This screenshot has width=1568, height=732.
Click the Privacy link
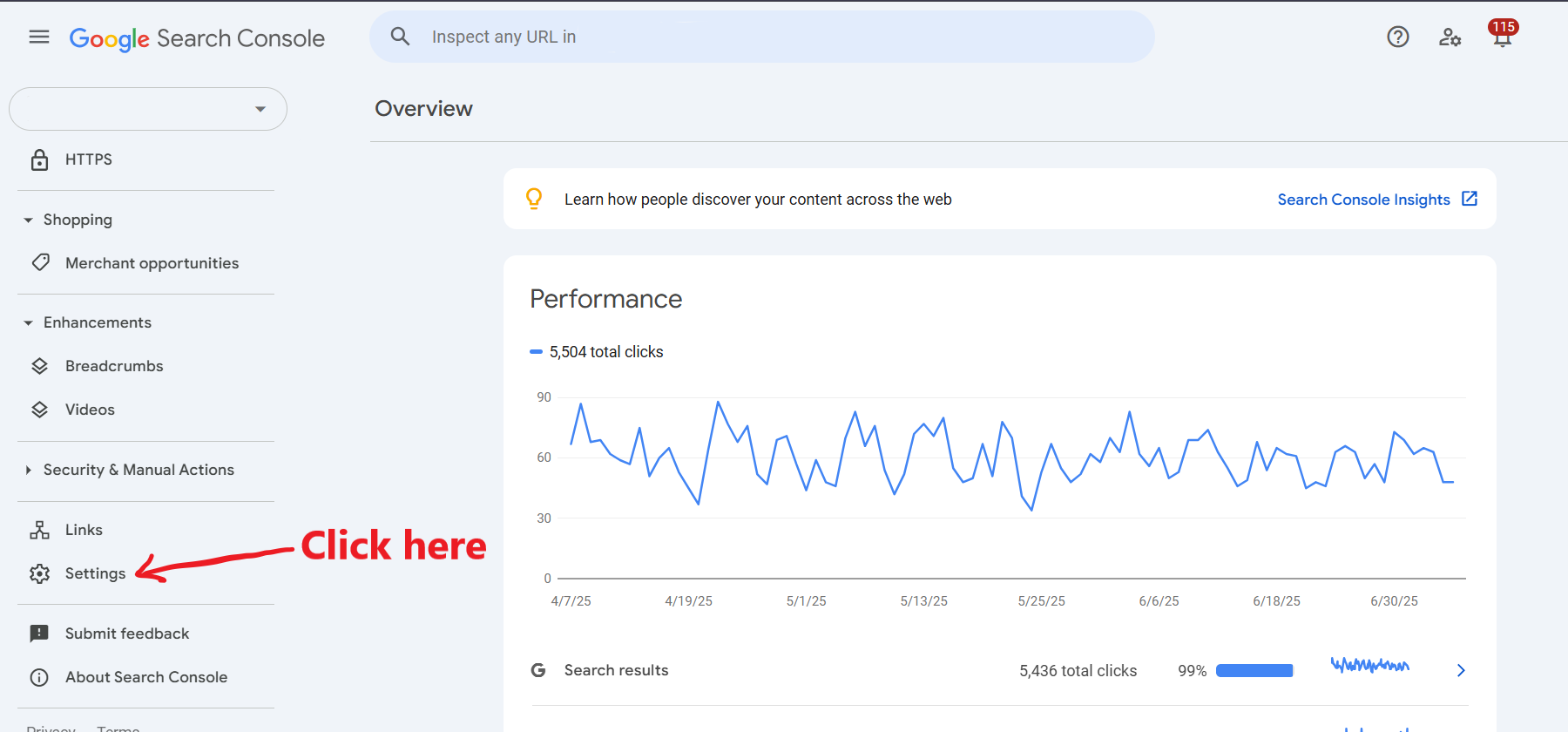point(51,729)
